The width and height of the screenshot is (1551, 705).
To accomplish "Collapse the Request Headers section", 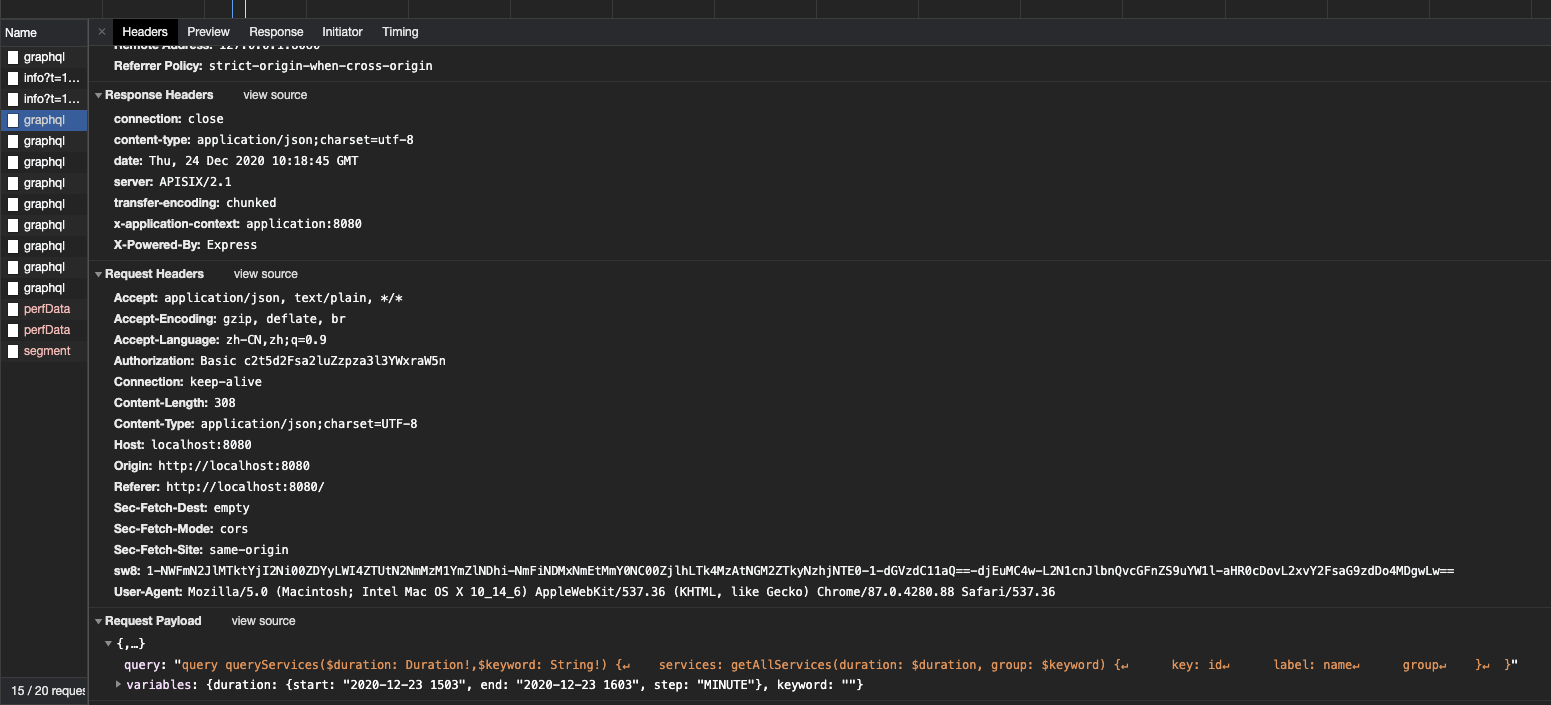I will [99, 274].
